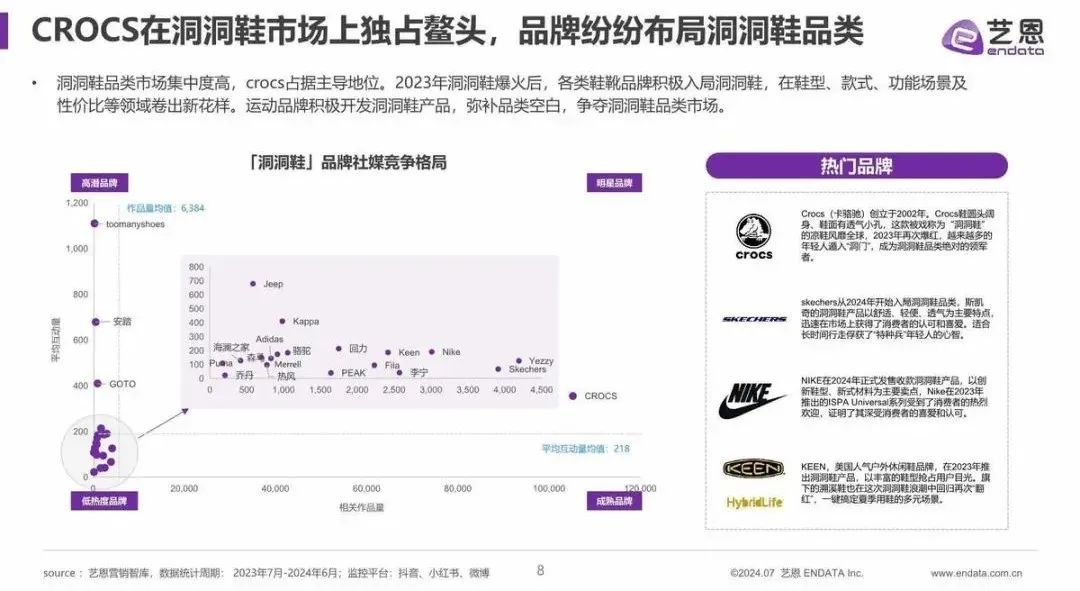Select the Crocs (卡骆驰) description paragraph
Image resolution: width=1080 pixels, height=591 pixels.
point(897,236)
